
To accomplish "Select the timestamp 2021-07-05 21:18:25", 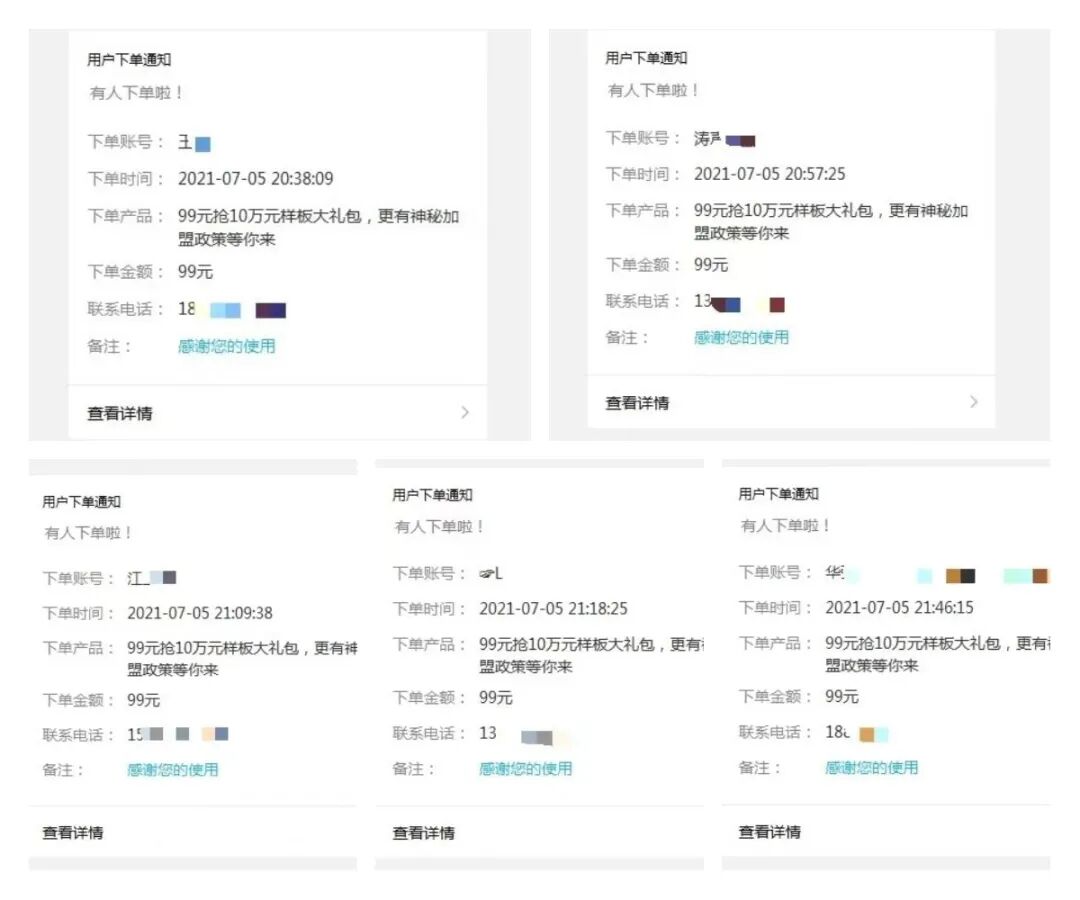I will pyautogui.click(x=553, y=609).
